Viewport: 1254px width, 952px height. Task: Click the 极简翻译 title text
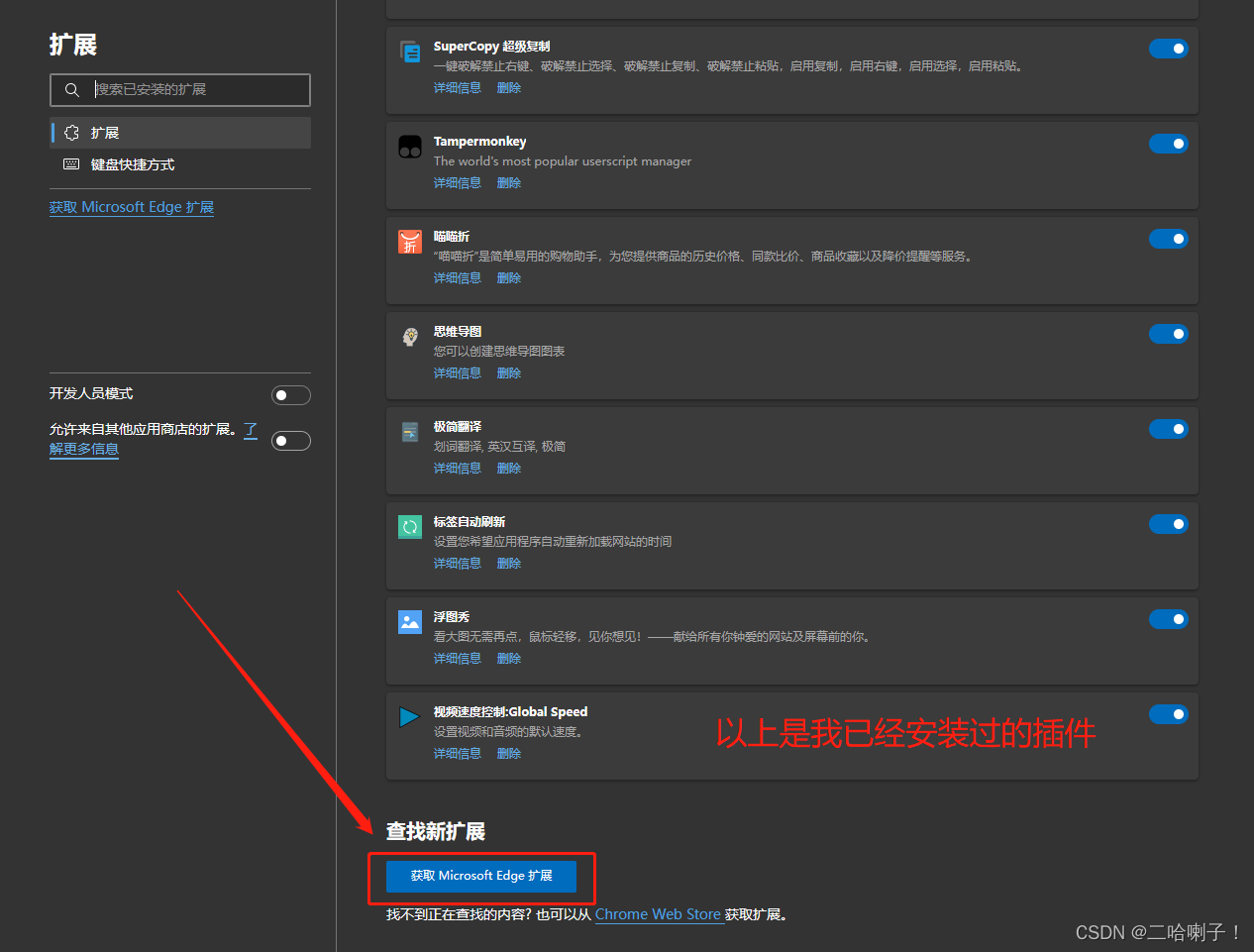(458, 427)
